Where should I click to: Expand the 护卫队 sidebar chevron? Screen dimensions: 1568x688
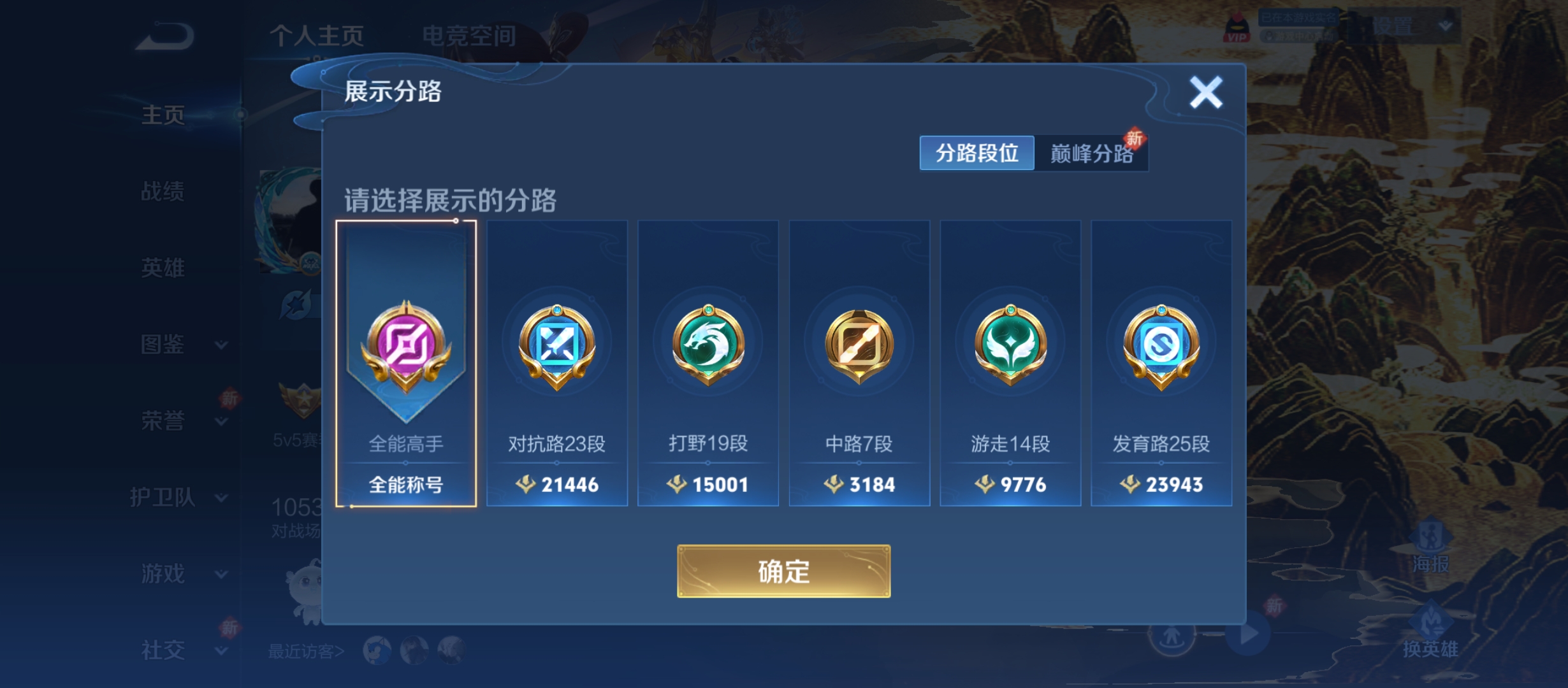coord(221,498)
